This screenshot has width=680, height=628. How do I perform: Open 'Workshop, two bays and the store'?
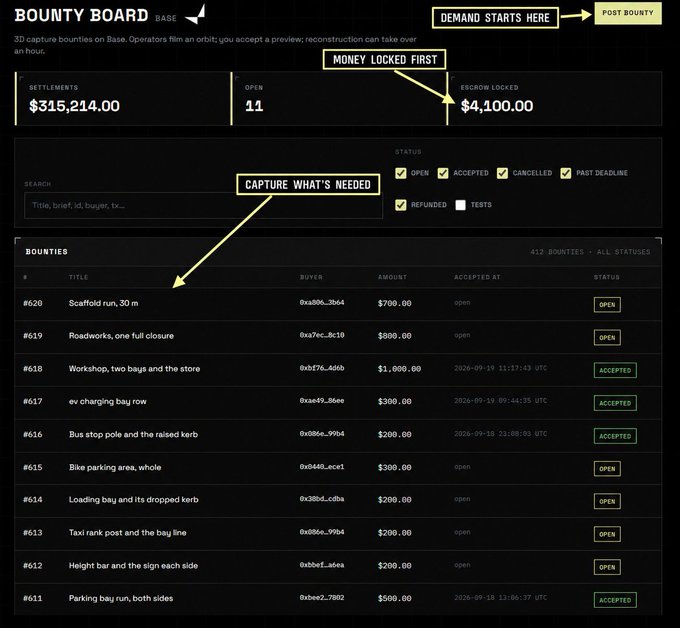(x=134, y=369)
